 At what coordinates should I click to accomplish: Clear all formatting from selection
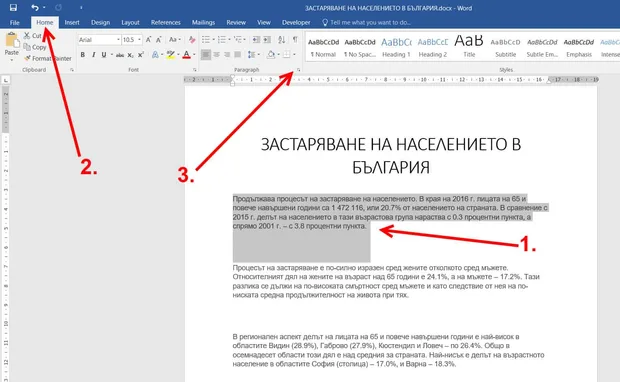192,40
